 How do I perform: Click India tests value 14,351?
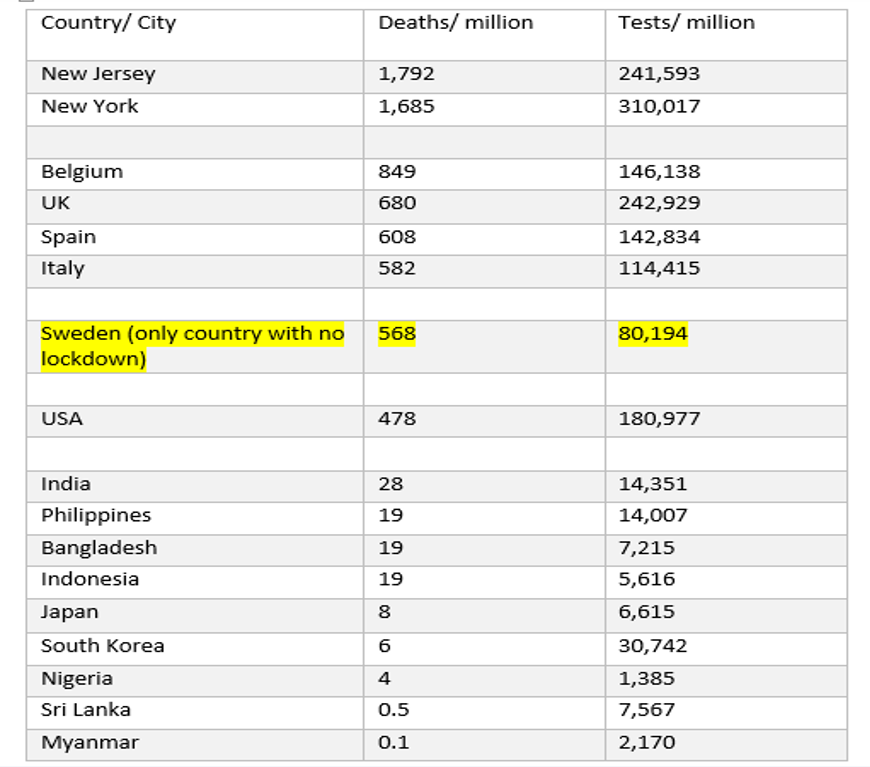click(x=653, y=484)
